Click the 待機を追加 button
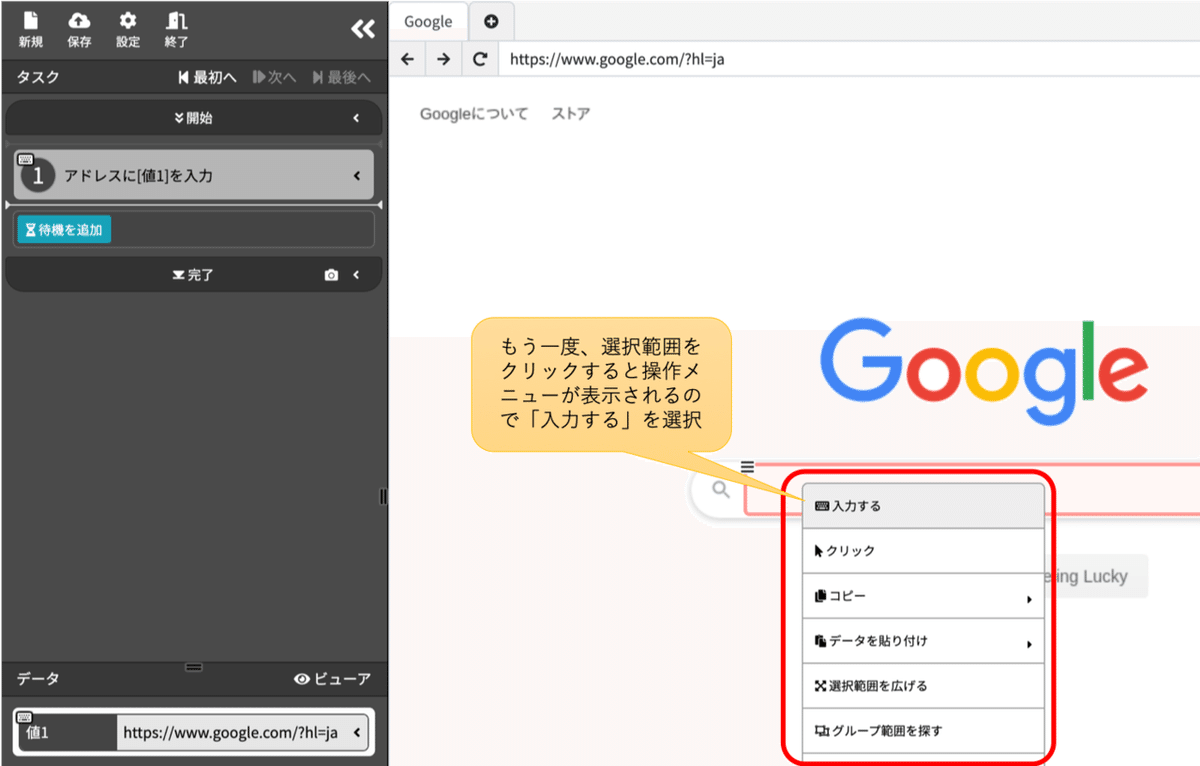 tap(63, 228)
